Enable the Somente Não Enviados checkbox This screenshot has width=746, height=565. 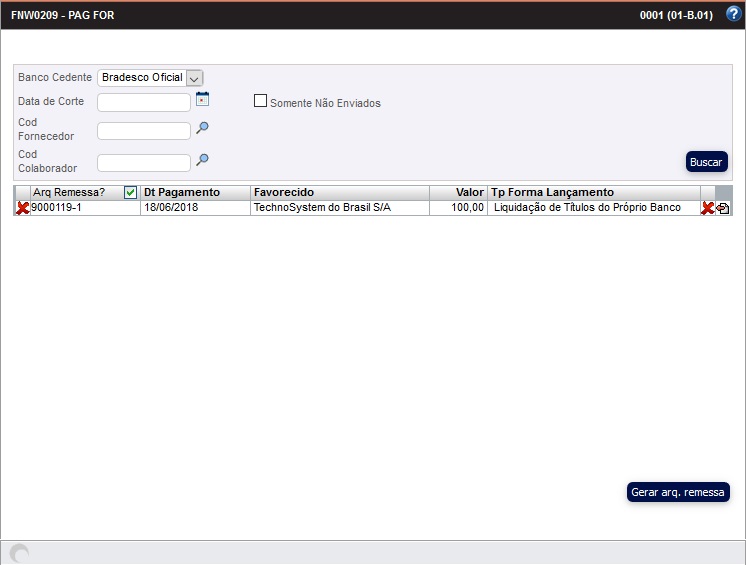(261, 101)
